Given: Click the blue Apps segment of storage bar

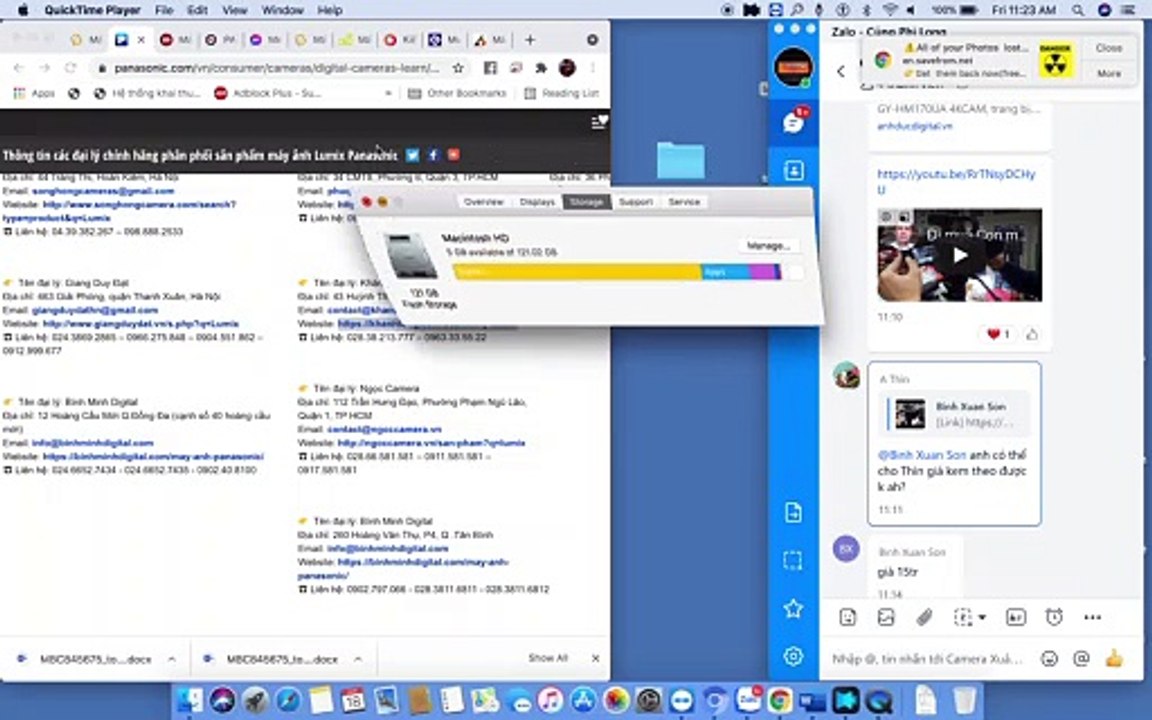Looking at the screenshot, I should [725, 272].
